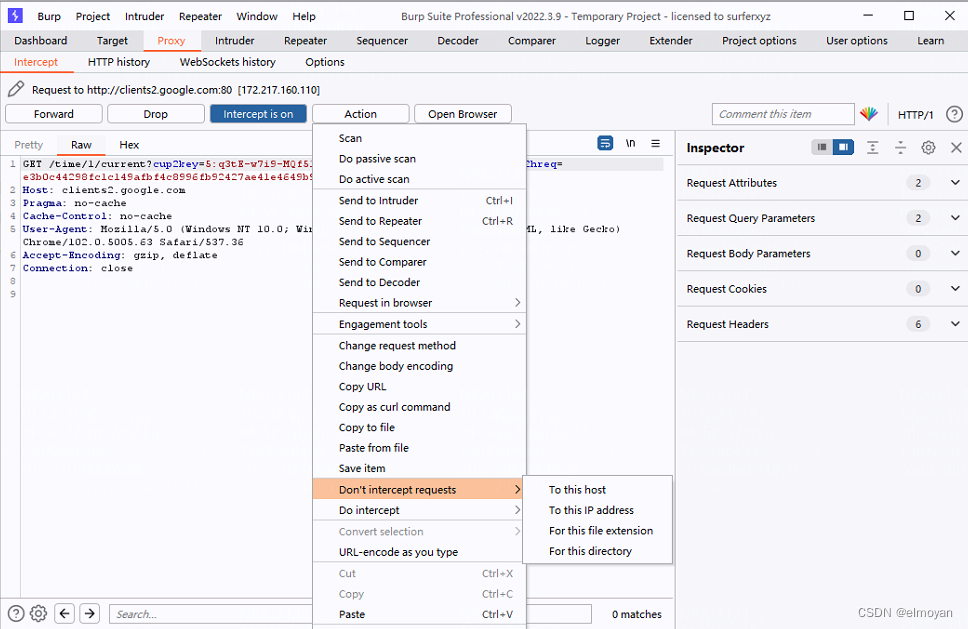
Task: Click the syntax highlighting icon above the request editor
Action: tap(605, 143)
